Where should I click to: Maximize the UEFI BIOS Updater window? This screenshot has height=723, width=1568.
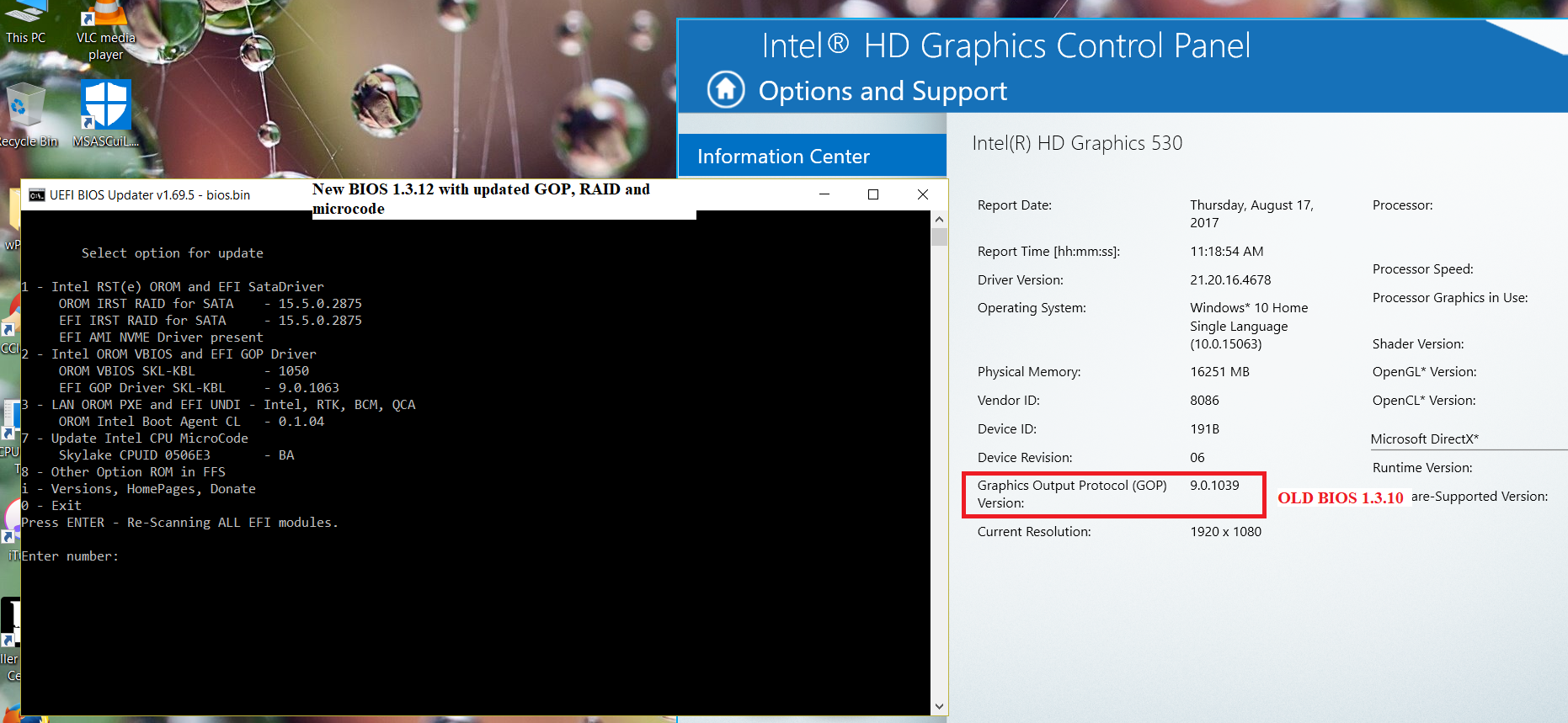pyautogui.click(x=873, y=194)
